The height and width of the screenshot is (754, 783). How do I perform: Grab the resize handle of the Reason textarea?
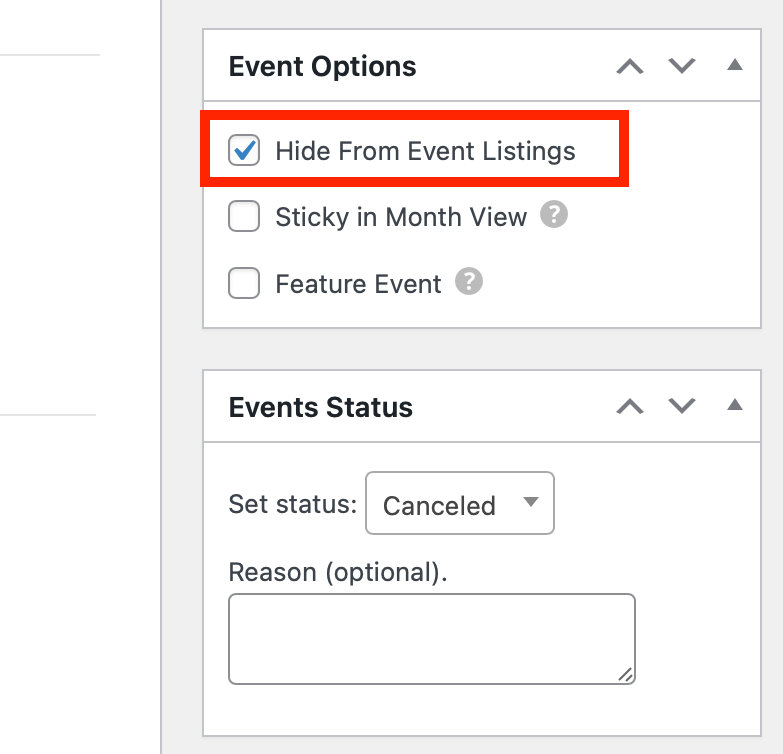tap(625, 675)
